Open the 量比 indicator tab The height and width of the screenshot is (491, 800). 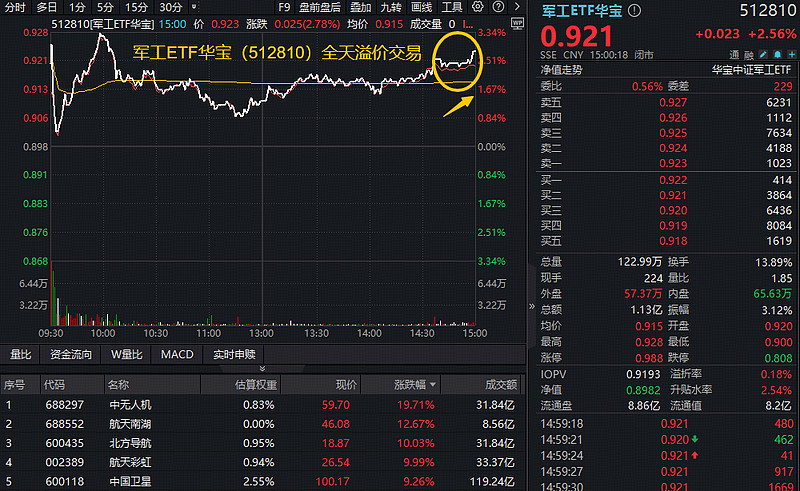21,354
